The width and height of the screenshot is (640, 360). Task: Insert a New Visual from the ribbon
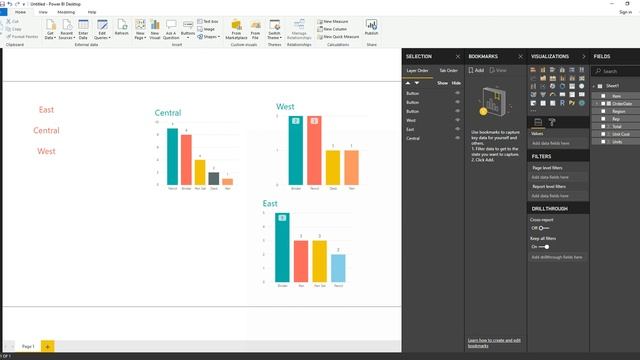(155, 29)
